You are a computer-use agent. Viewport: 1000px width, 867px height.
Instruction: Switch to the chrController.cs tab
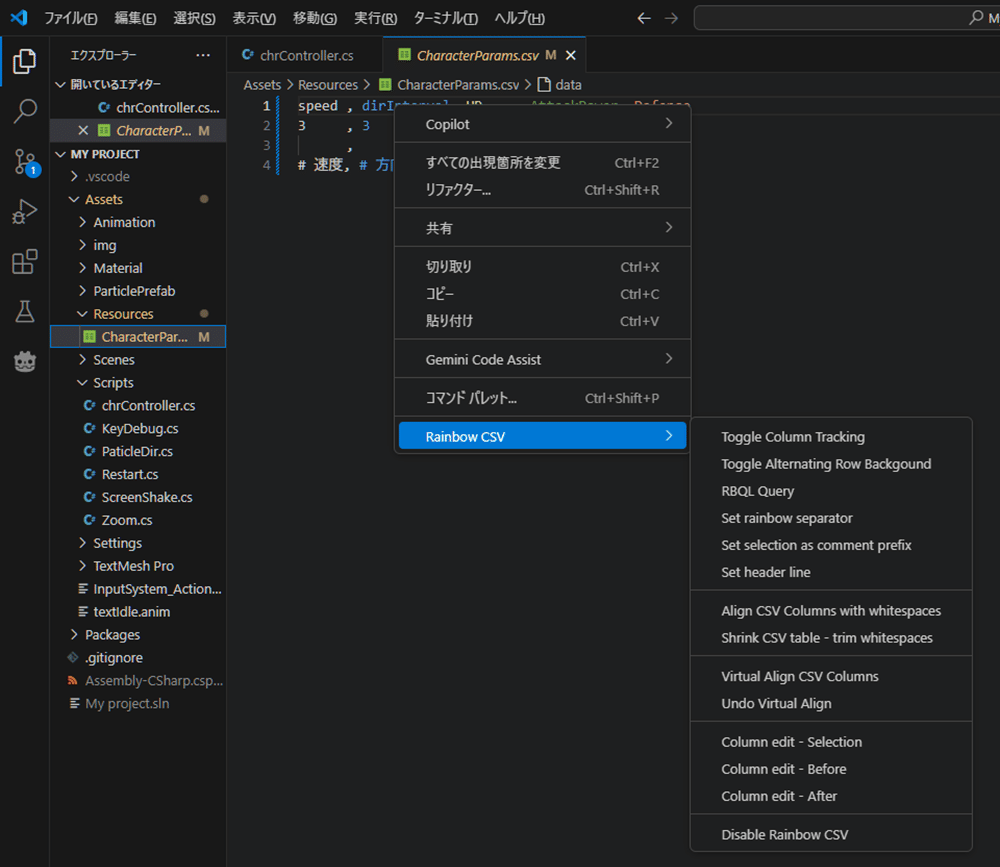click(x=300, y=54)
